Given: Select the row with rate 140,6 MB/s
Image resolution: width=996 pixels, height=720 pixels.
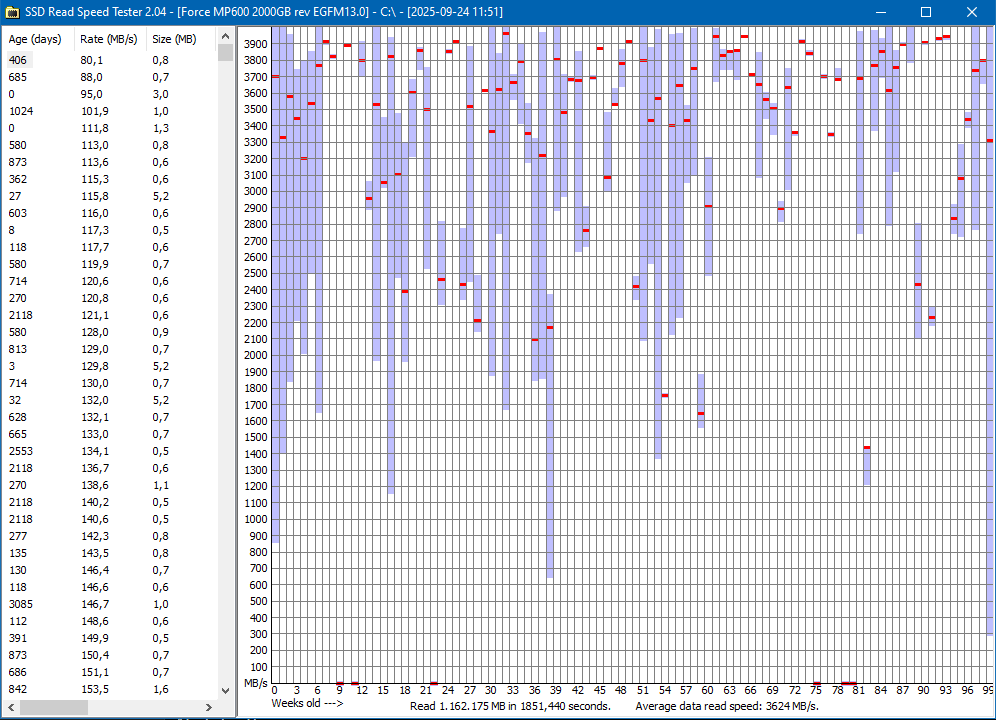Looking at the screenshot, I should pos(109,519).
